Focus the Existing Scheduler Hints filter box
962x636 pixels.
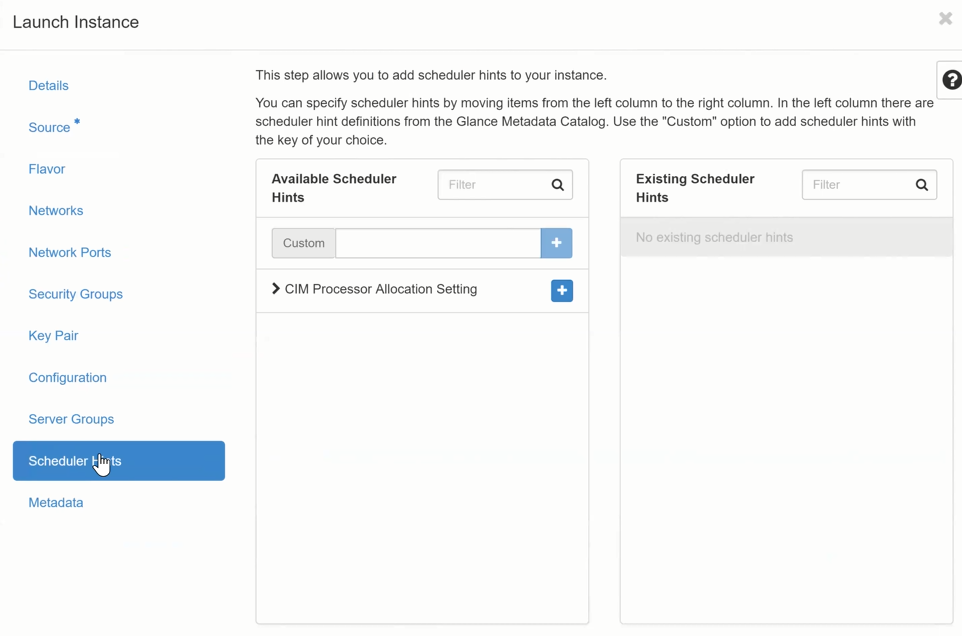click(x=856, y=185)
